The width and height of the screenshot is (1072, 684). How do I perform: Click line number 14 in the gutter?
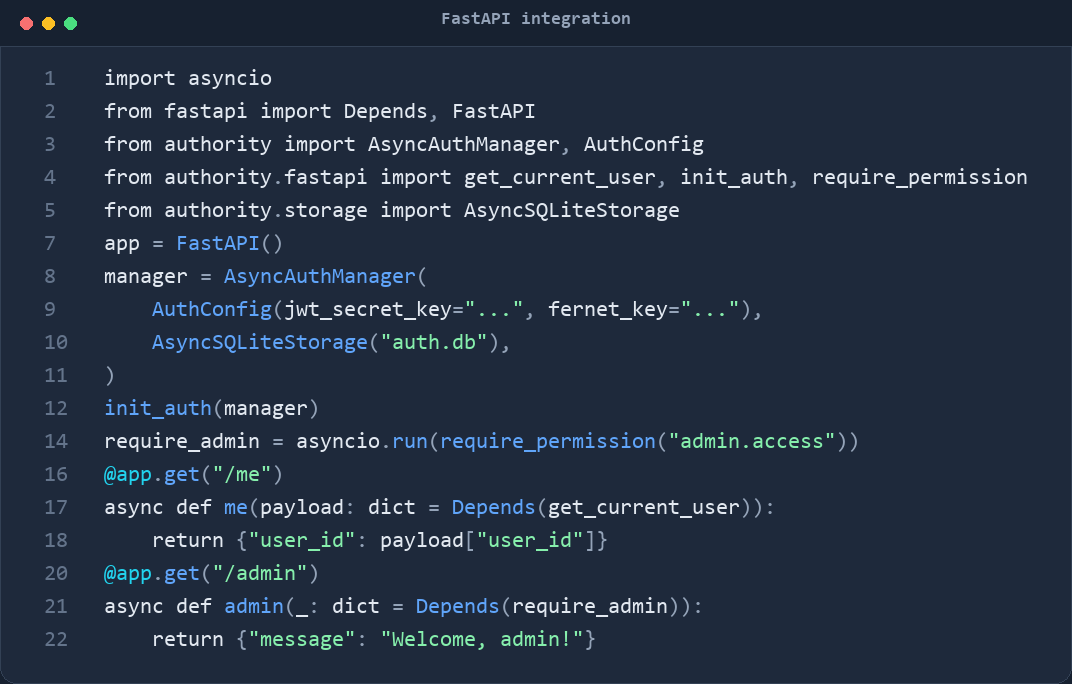click(x=56, y=441)
